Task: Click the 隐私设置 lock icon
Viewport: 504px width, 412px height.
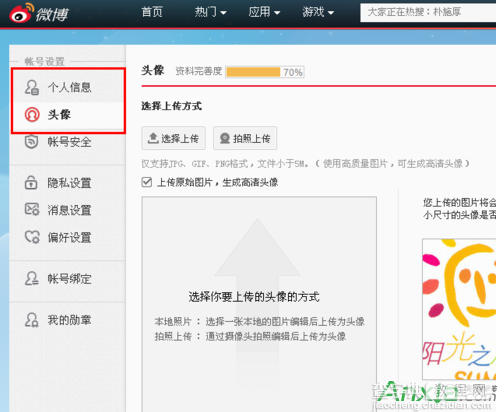Action: click(x=31, y=183)
